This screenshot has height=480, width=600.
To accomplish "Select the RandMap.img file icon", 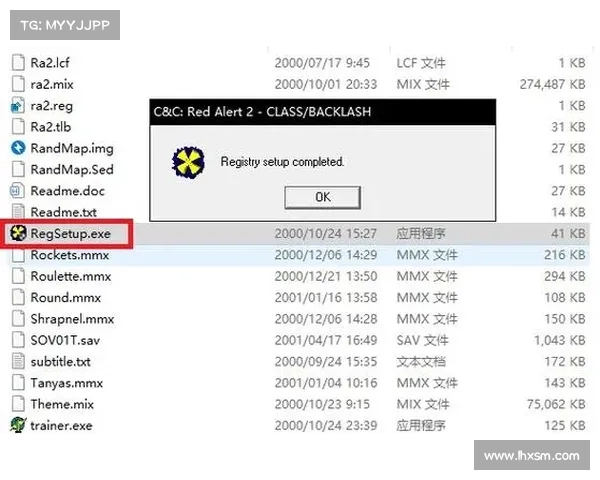I will tap(17, 148).
